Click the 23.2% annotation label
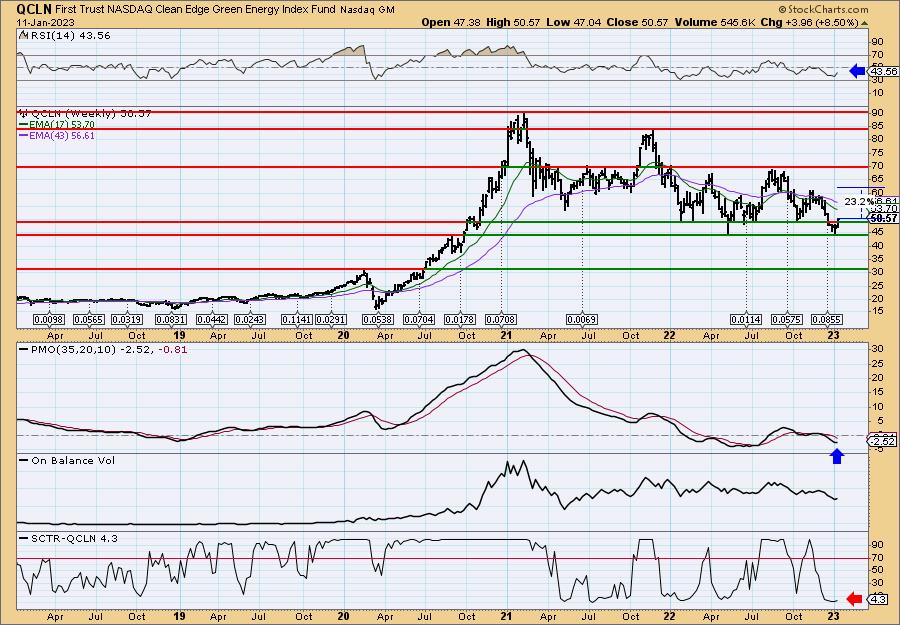Viewport: 900px width, 625px height. 857,202
